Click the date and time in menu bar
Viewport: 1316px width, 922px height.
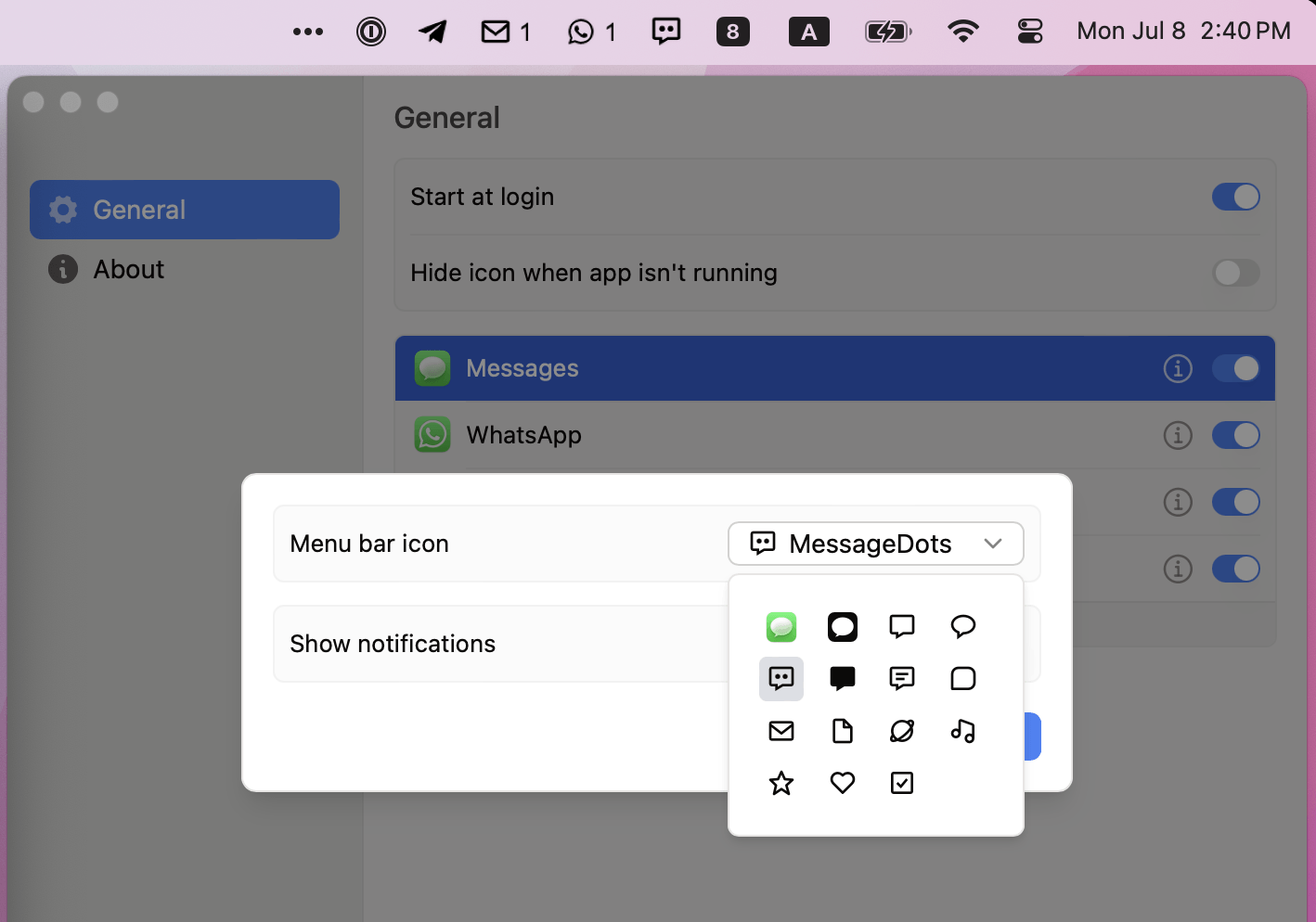pos(1183,32)
